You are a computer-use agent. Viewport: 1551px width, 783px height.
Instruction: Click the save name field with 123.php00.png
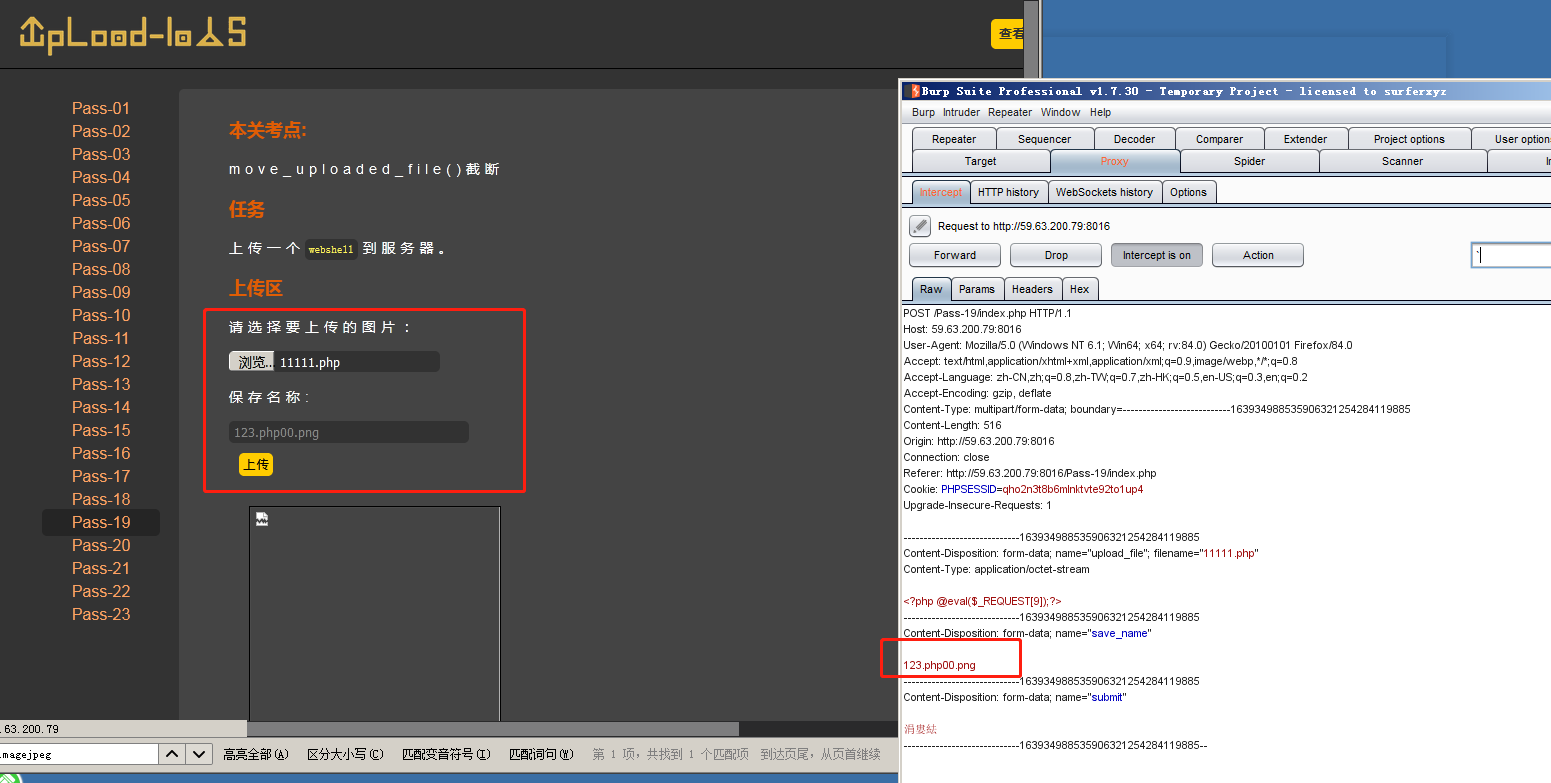click(348, 432)
